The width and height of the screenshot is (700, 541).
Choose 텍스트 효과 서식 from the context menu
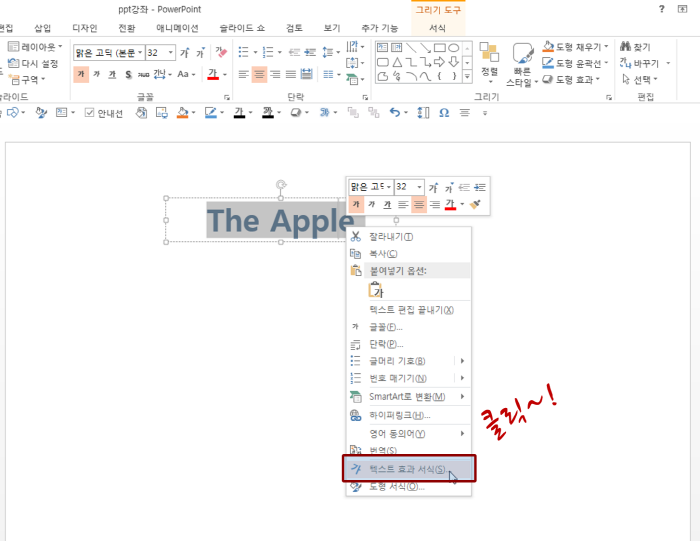pyautogui.click(x=409, y=469)
